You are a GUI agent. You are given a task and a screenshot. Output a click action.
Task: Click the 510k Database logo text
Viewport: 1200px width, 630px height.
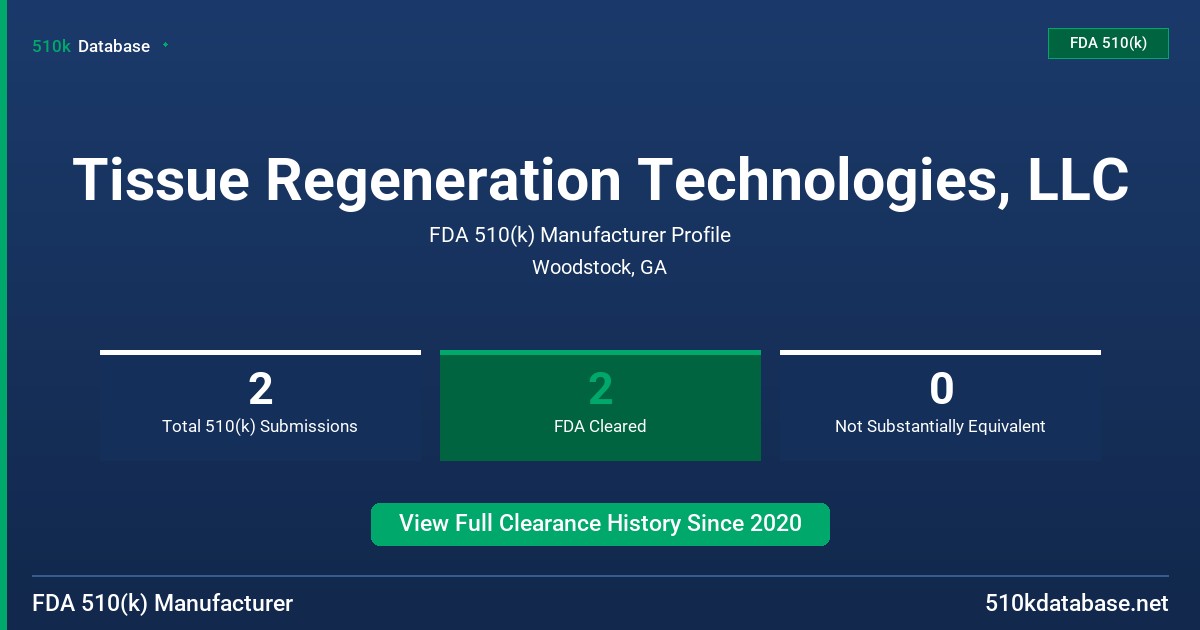pyautogui.click(x=91, y=46)
